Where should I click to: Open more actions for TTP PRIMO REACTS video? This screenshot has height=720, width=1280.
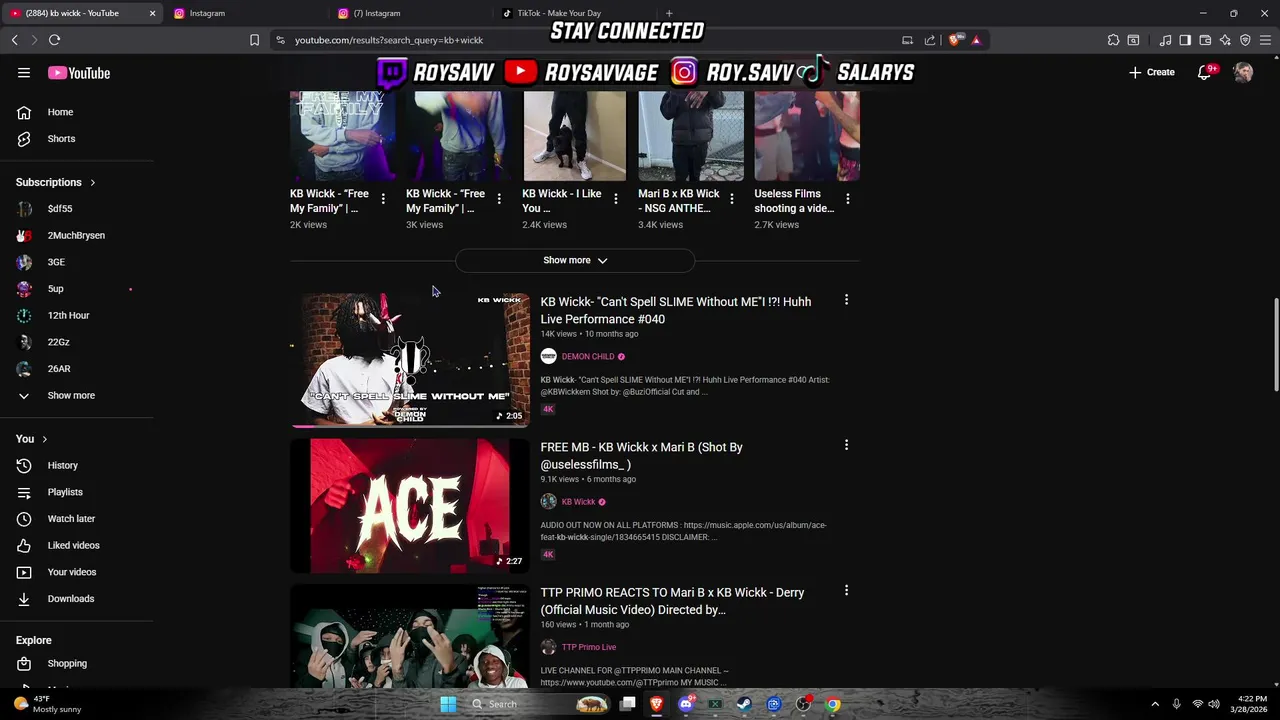tap(846, 591)
